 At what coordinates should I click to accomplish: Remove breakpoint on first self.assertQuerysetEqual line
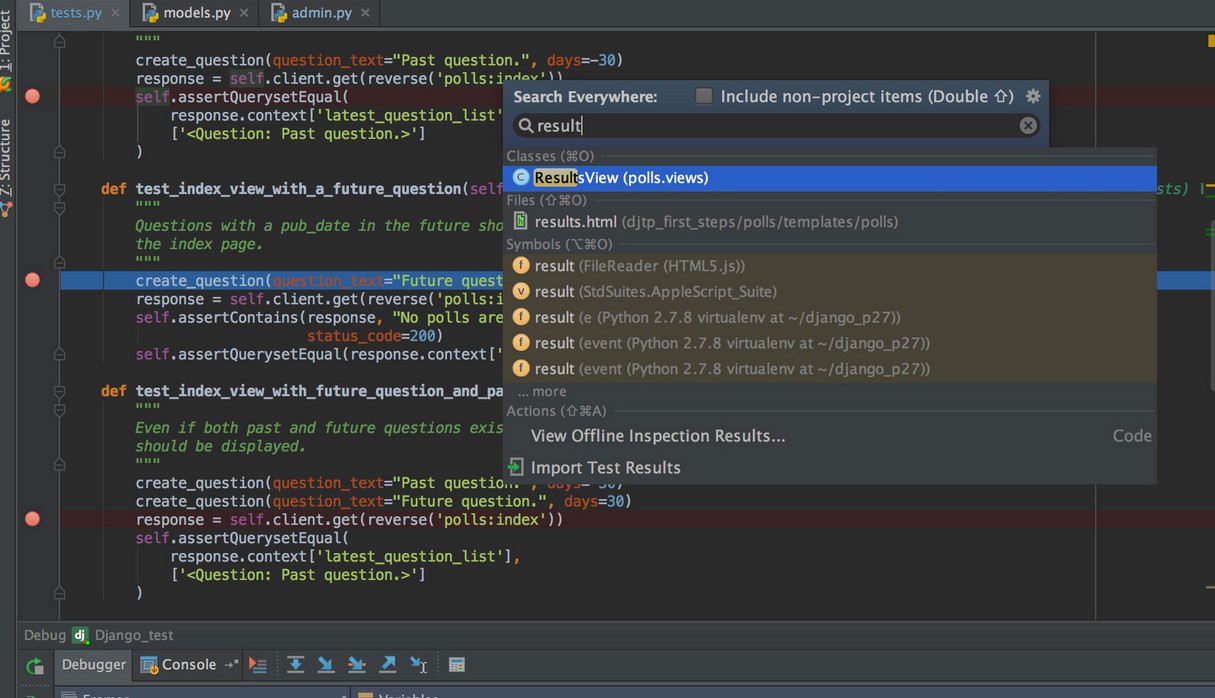(x=32, y=96)
